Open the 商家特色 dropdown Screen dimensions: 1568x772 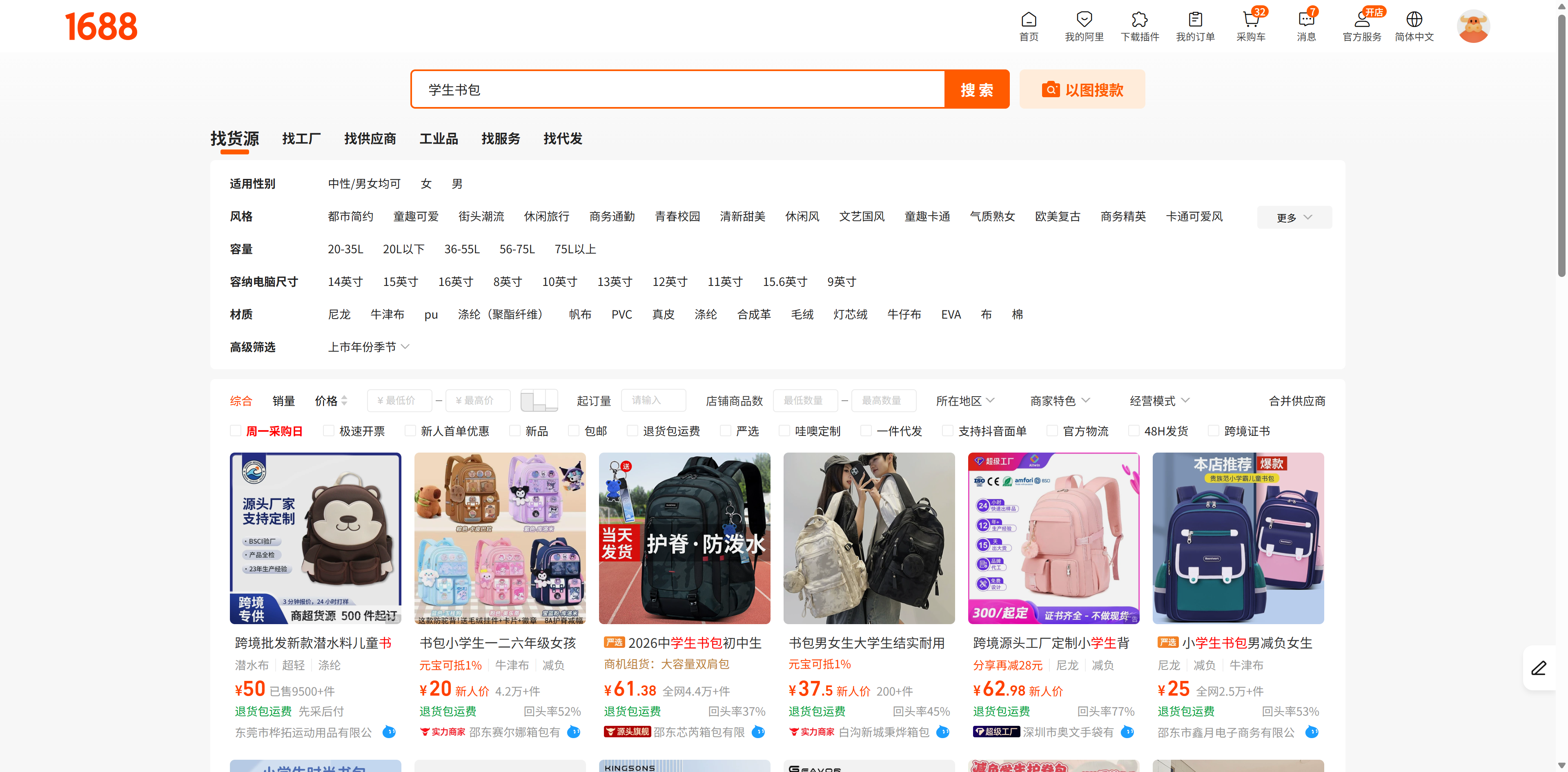click(1060, 401)
